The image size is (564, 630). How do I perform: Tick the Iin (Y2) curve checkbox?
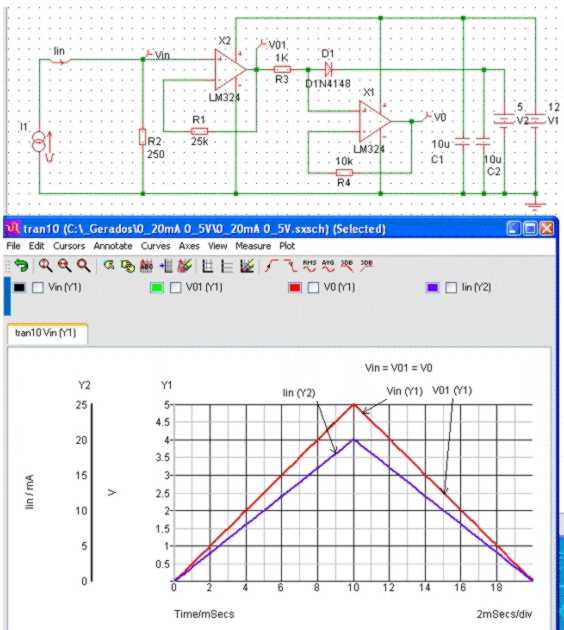[x=451, y=288]
